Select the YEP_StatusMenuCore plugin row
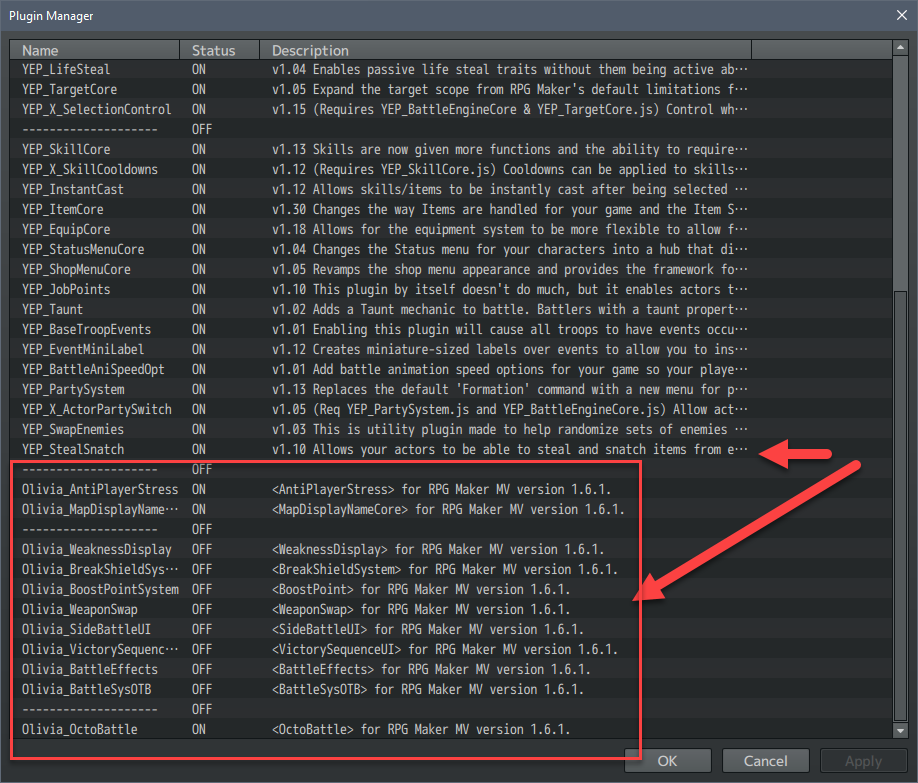918x783 pixels. coord(451,249)
